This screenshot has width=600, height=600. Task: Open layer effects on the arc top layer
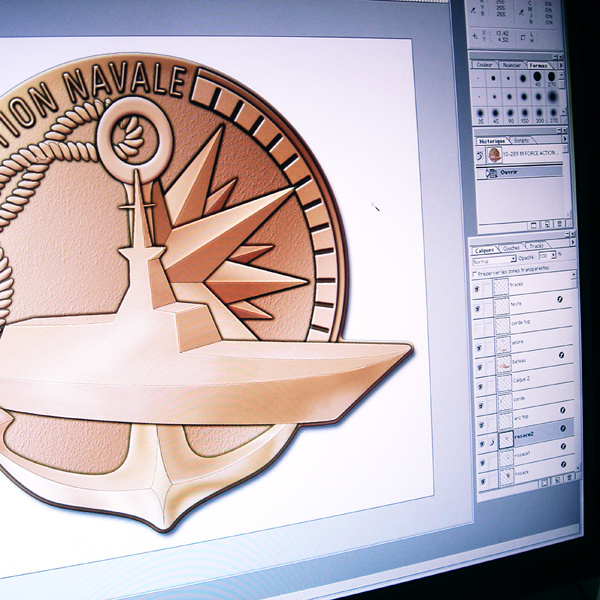[563, 410]
